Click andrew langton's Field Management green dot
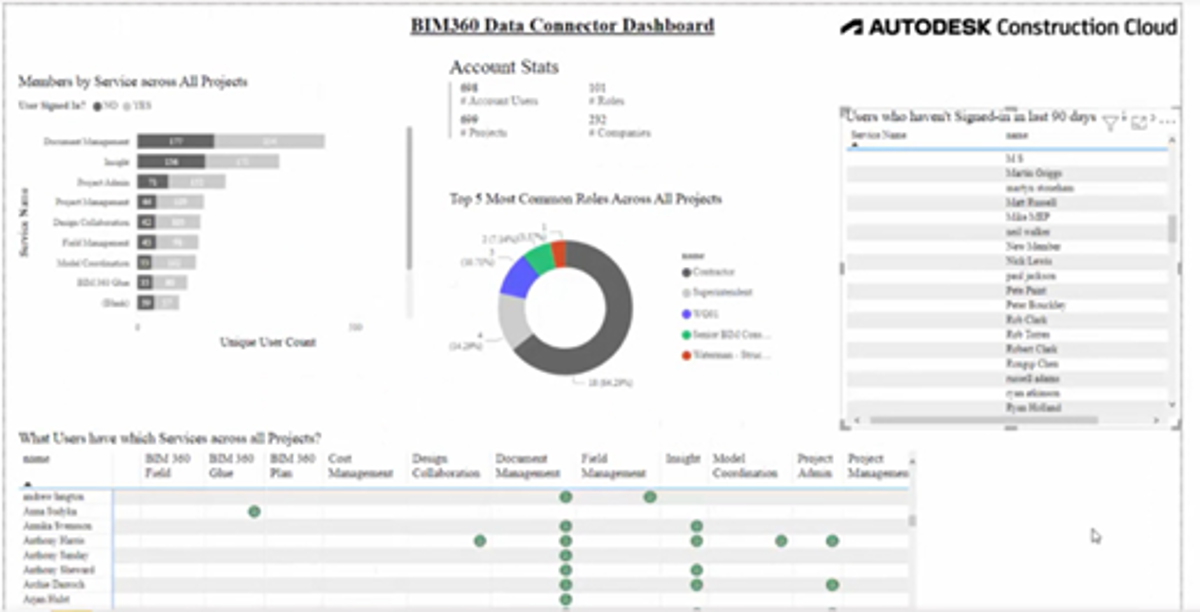The image size is (1200, 612). (650, 496)
